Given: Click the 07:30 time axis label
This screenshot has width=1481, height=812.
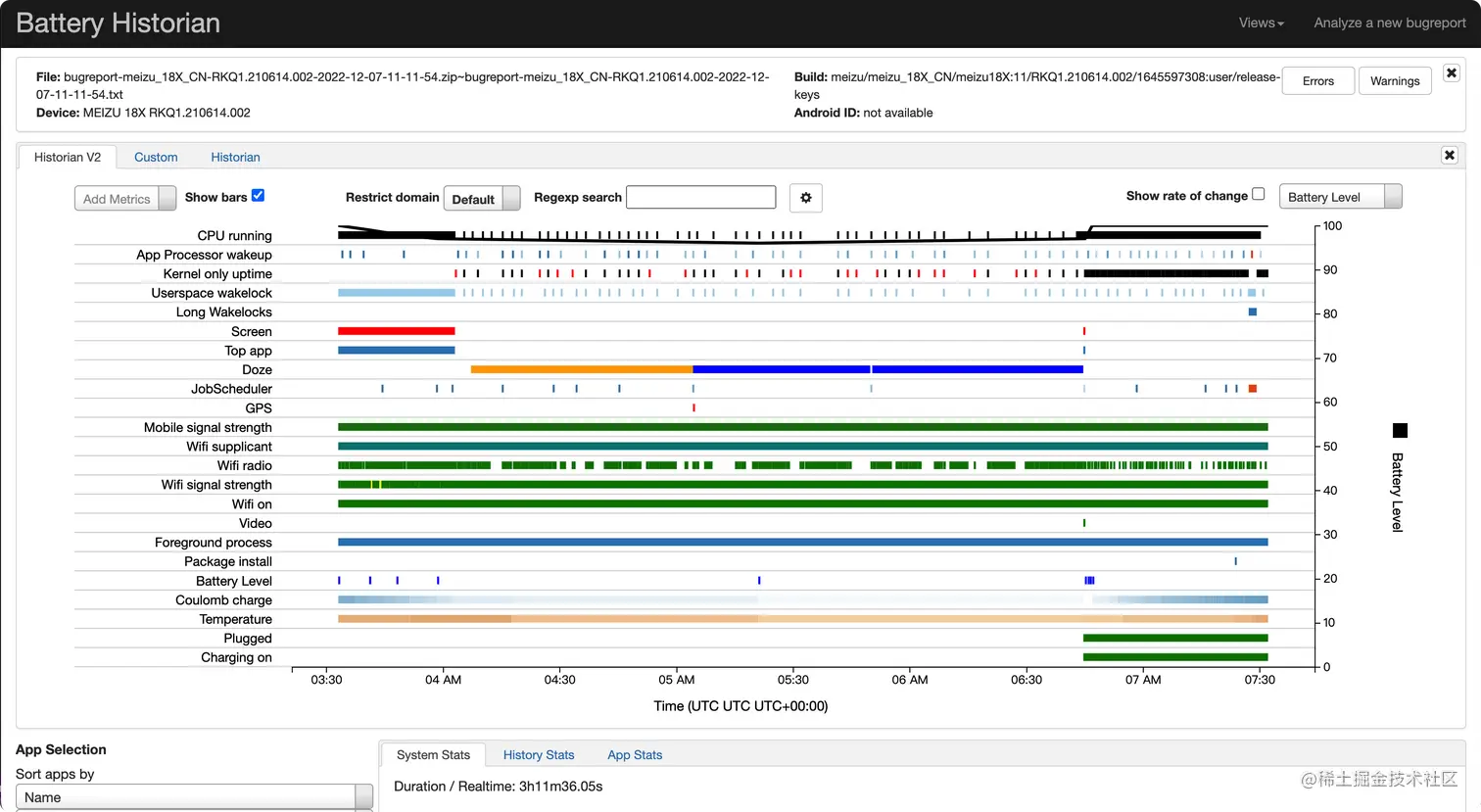Looking at the screenshot, I should (x=1260, y=680).
